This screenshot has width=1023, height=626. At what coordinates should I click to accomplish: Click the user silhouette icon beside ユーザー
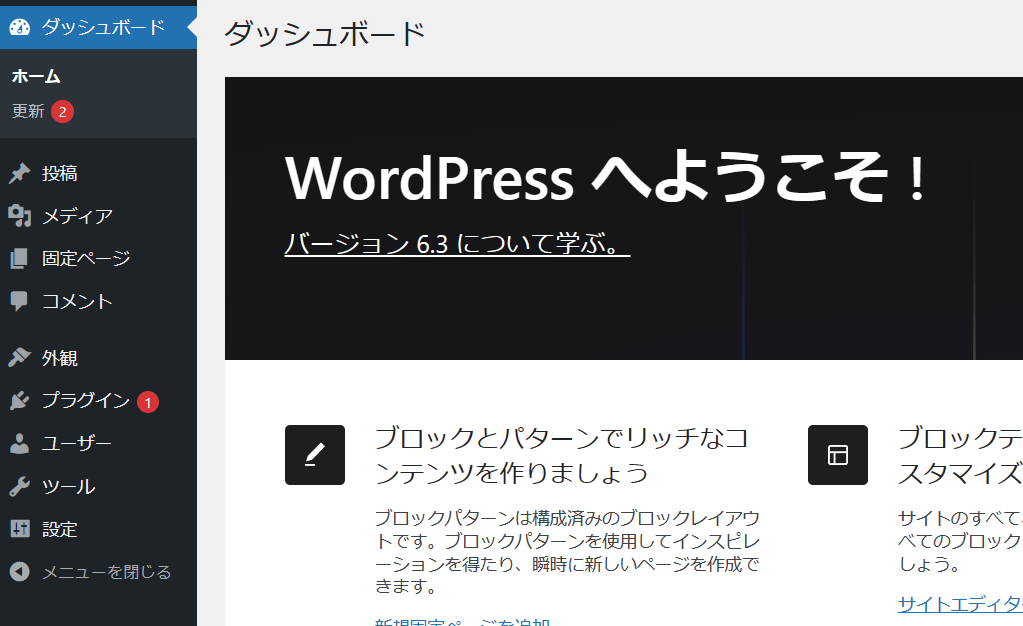pyautogui.click(x=20, y=443)
